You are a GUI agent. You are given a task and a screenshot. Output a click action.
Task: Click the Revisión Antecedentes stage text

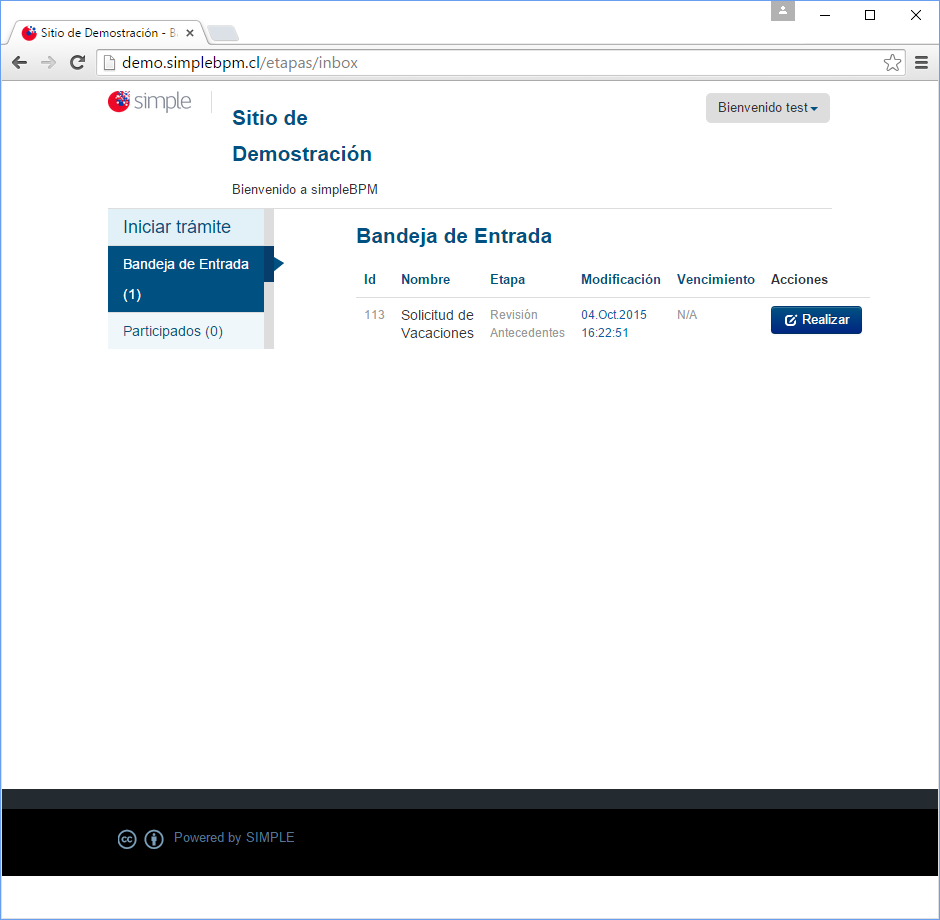(527, 324)
